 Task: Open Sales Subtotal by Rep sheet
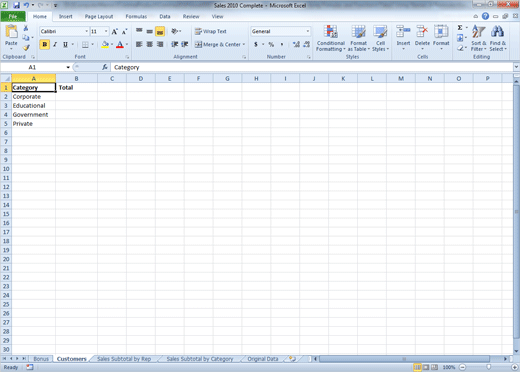(124, 359)
